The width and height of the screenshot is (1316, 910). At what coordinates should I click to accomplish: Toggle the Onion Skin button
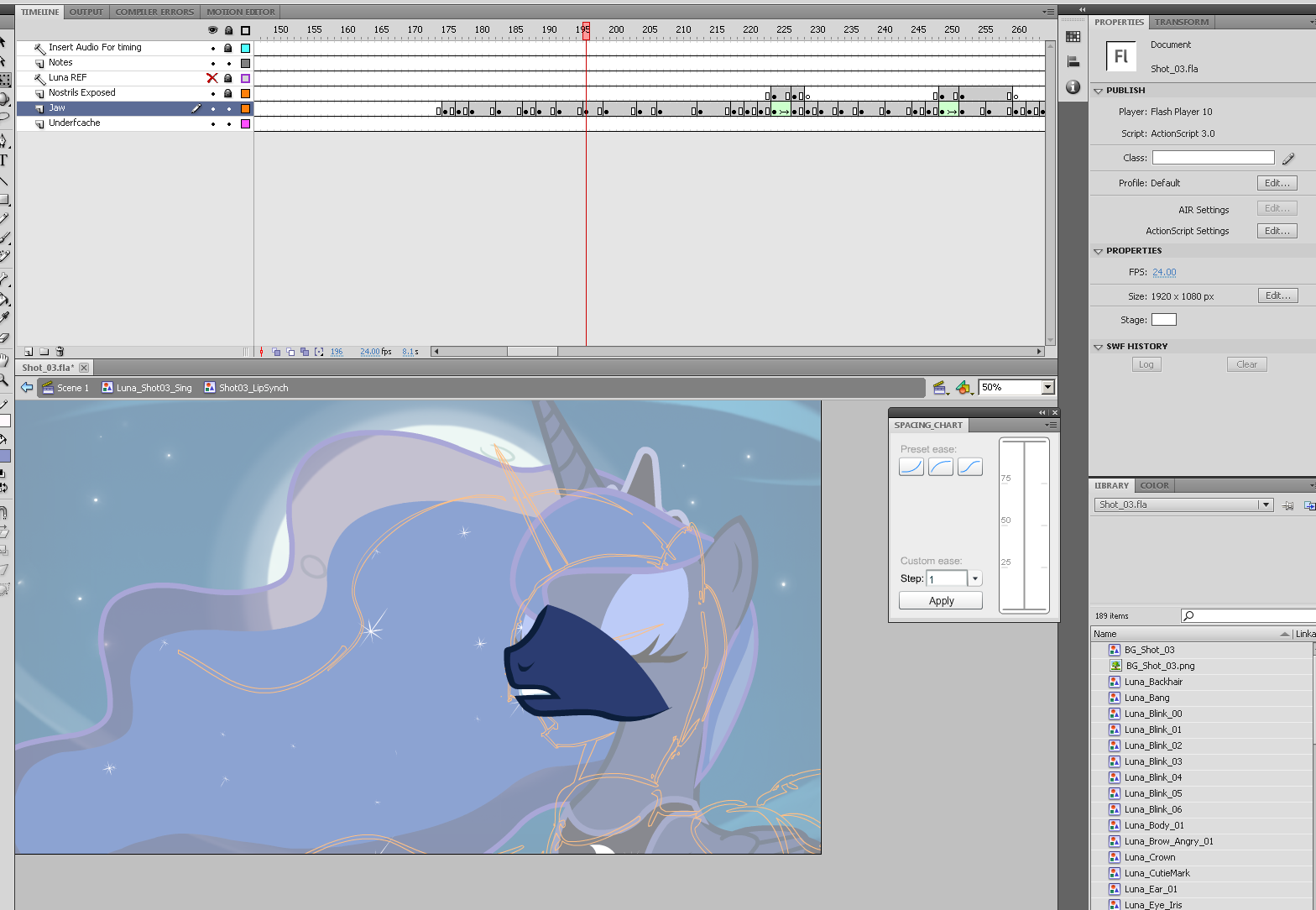(x=276, y=352)
